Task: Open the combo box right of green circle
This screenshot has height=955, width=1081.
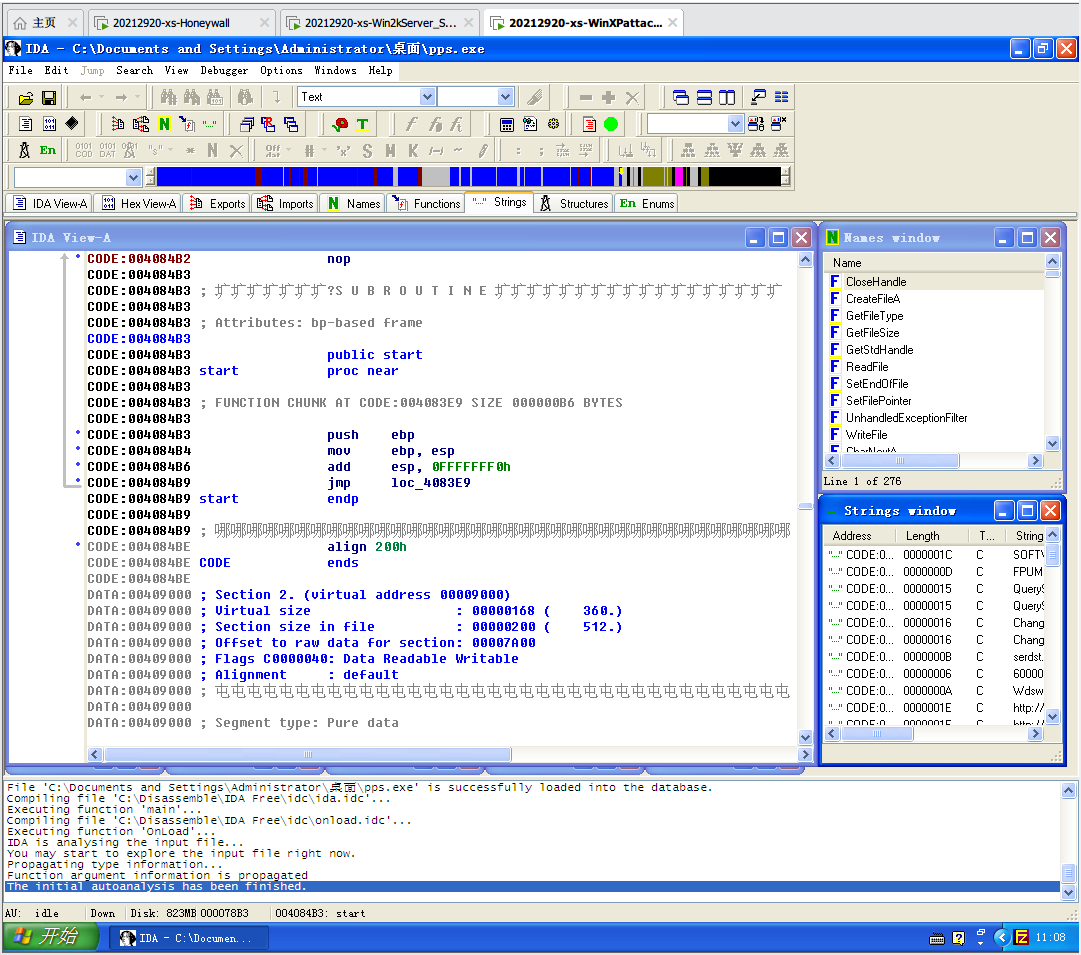Action: pos(735,124)
